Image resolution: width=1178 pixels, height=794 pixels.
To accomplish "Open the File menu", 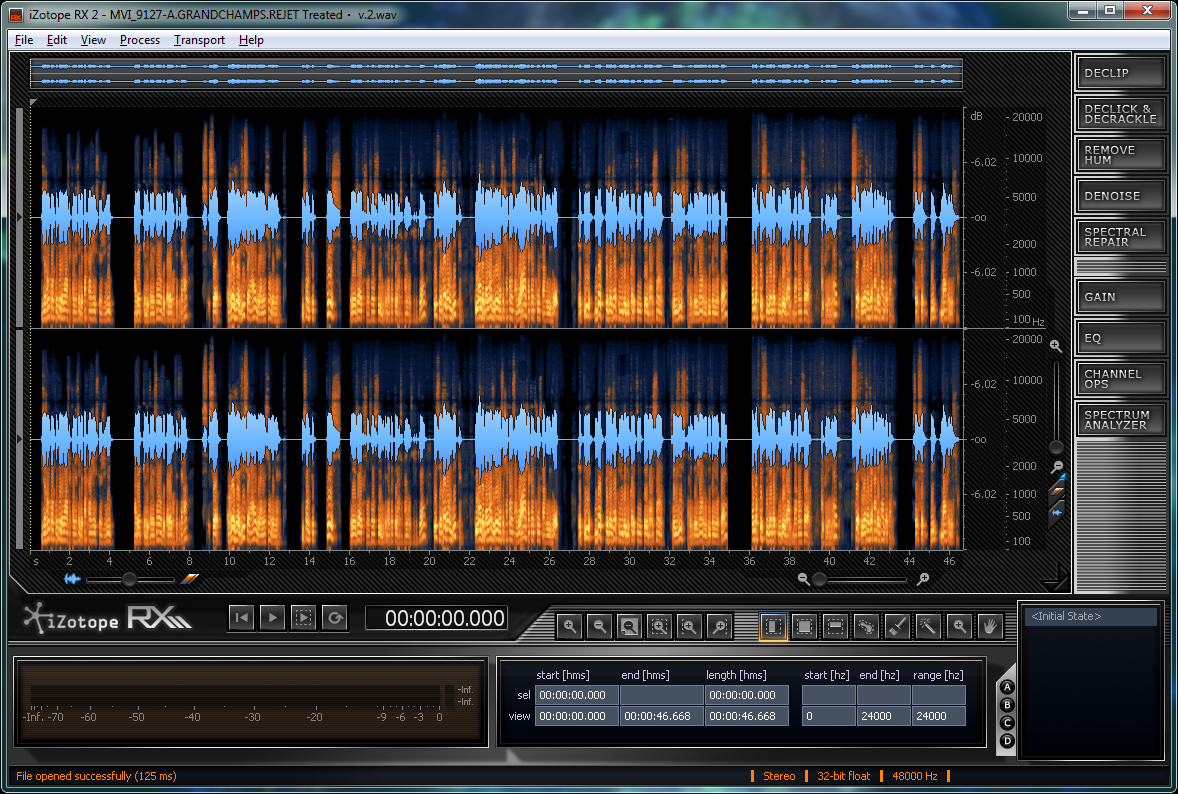I will (x=24, y=40).
